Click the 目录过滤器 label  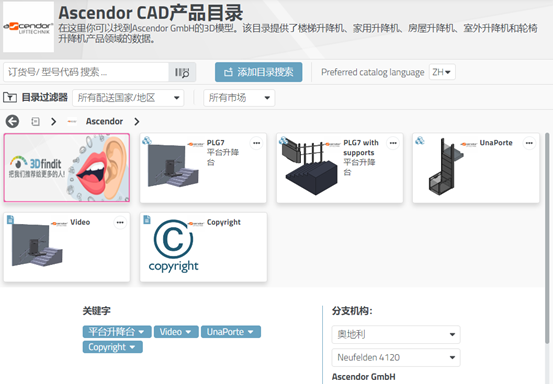click(x=44, y=97)
